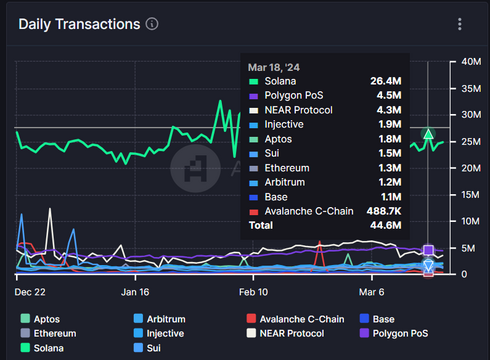Click the Jan 16 x-axis label

(x=135, y=292)
